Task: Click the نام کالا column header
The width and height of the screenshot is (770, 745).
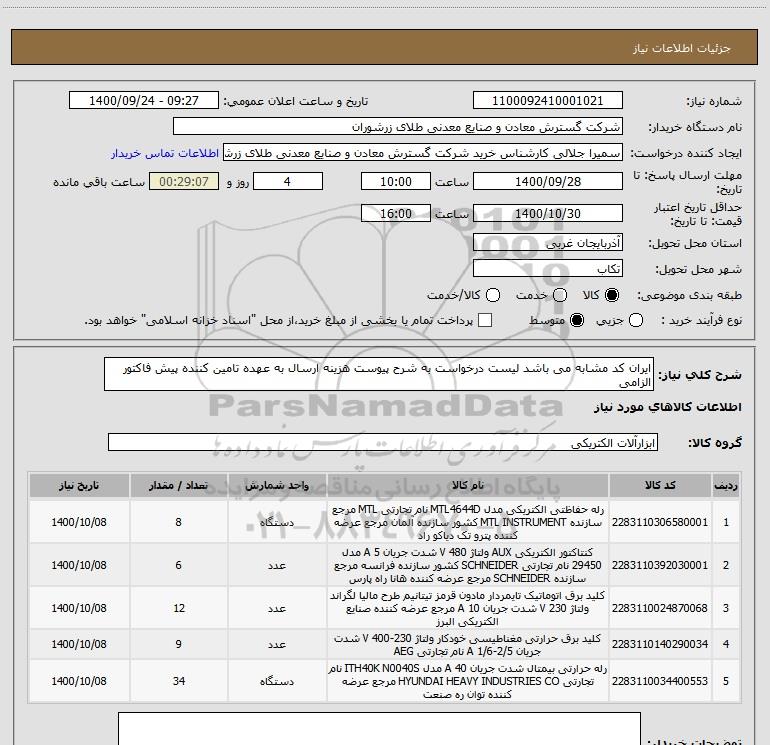Action: (x=468, y=485)
